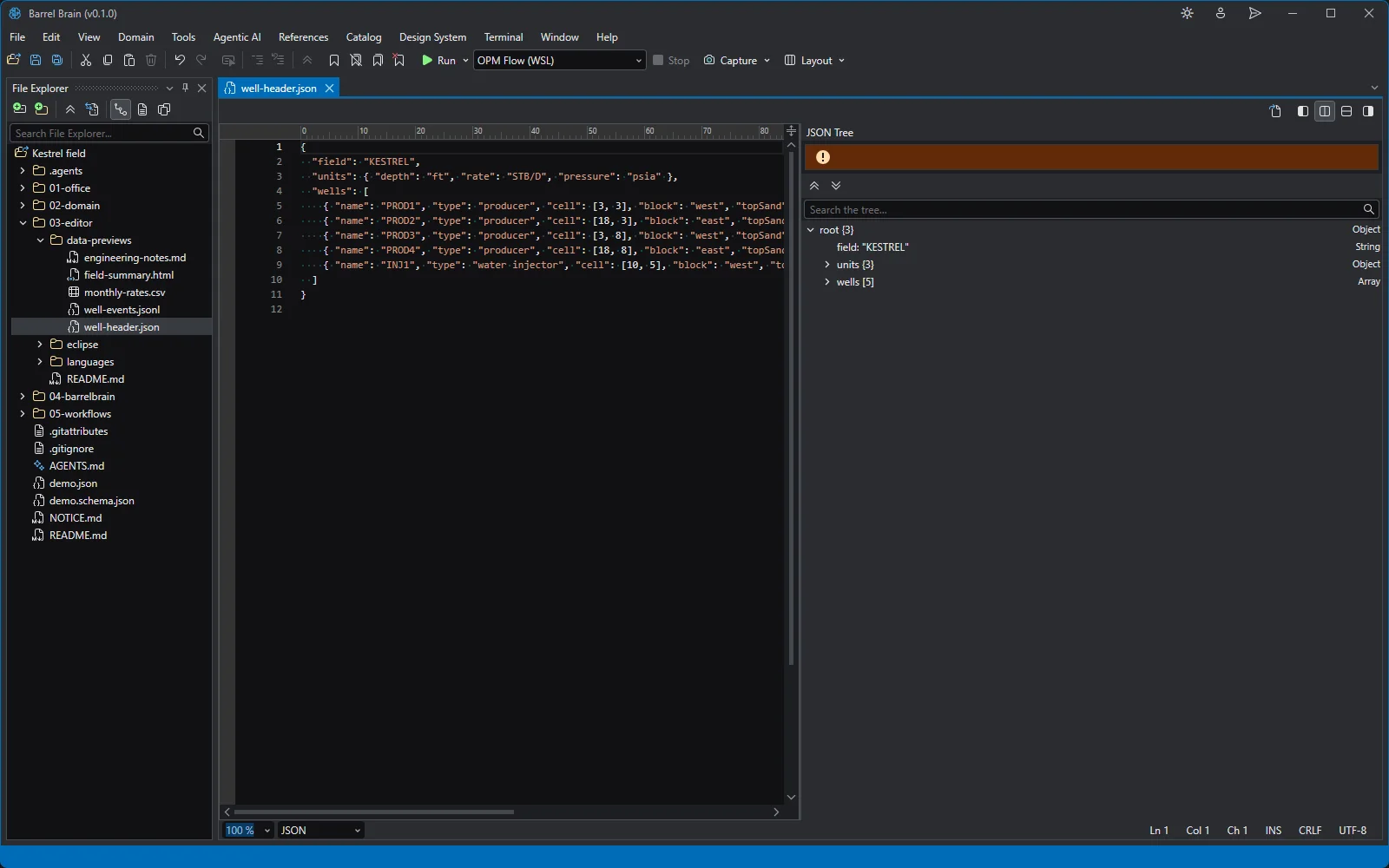Viewport: 1389px width, 868px height.
Task: Switch to editor-only left layout
Action: [x=1303, y=111]
